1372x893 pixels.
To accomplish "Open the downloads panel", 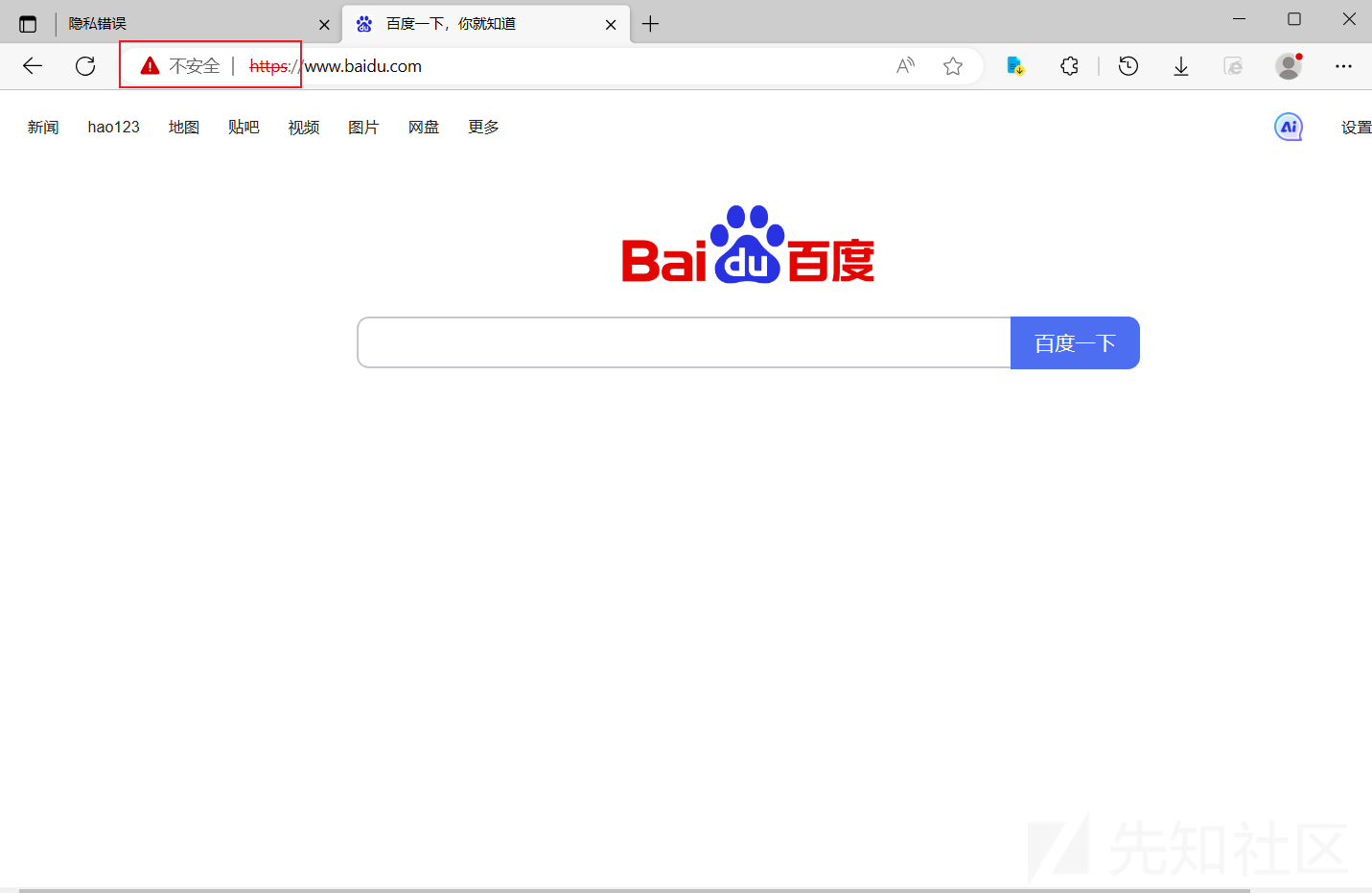I will (1181, 65).
